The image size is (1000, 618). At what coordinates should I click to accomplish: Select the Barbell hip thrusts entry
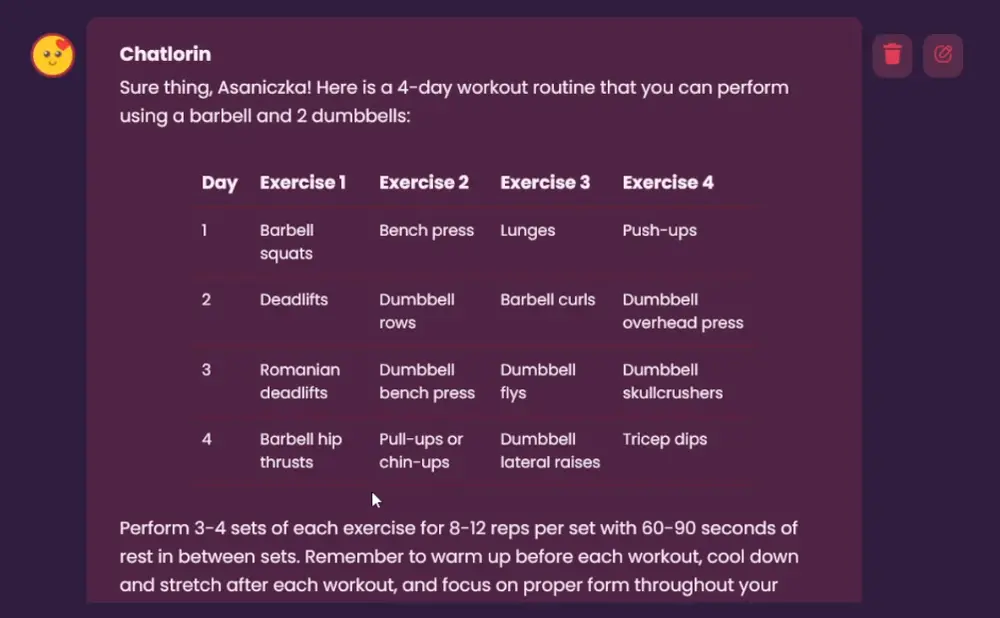301,451
